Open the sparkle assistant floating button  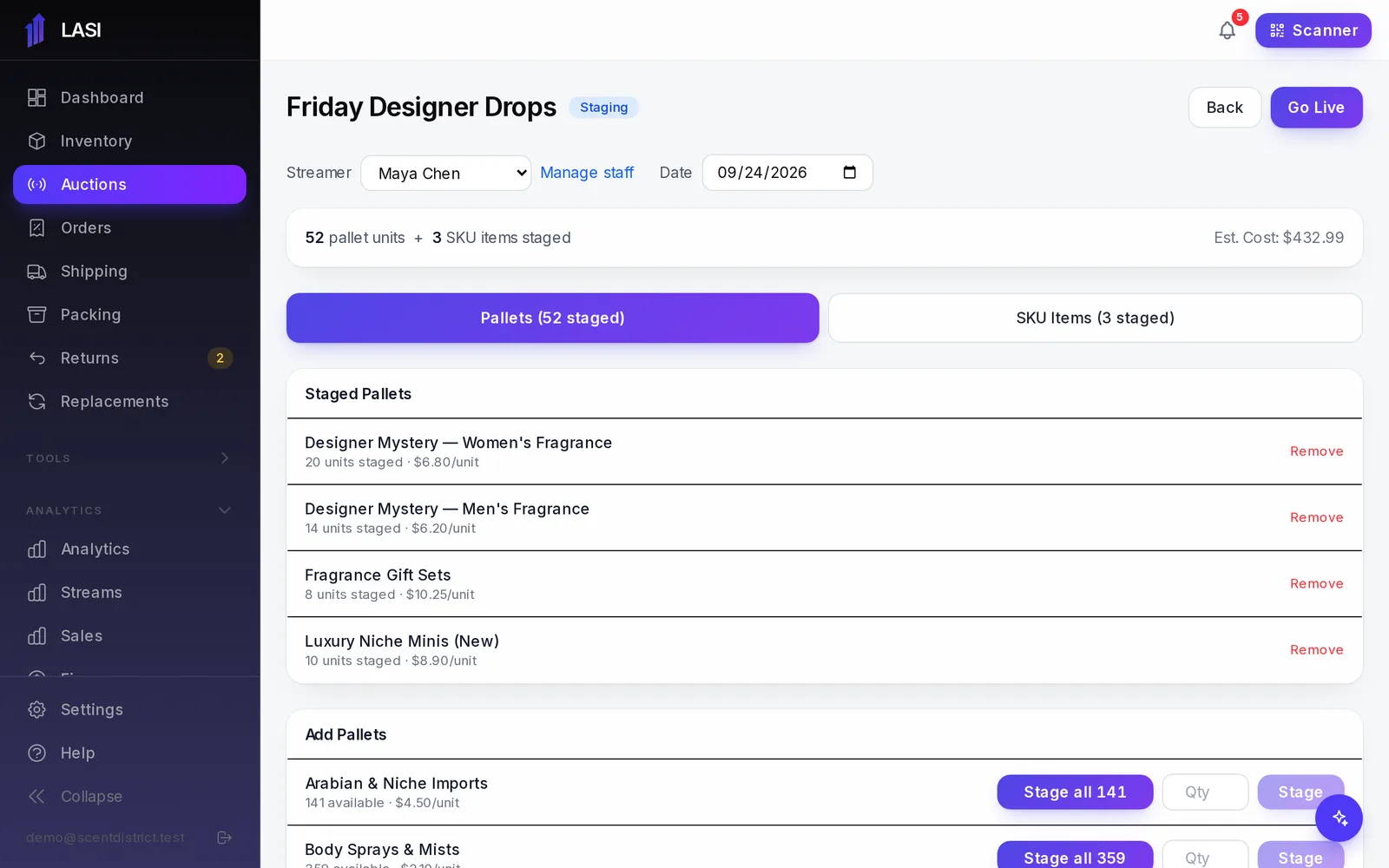coord(1339,818)
